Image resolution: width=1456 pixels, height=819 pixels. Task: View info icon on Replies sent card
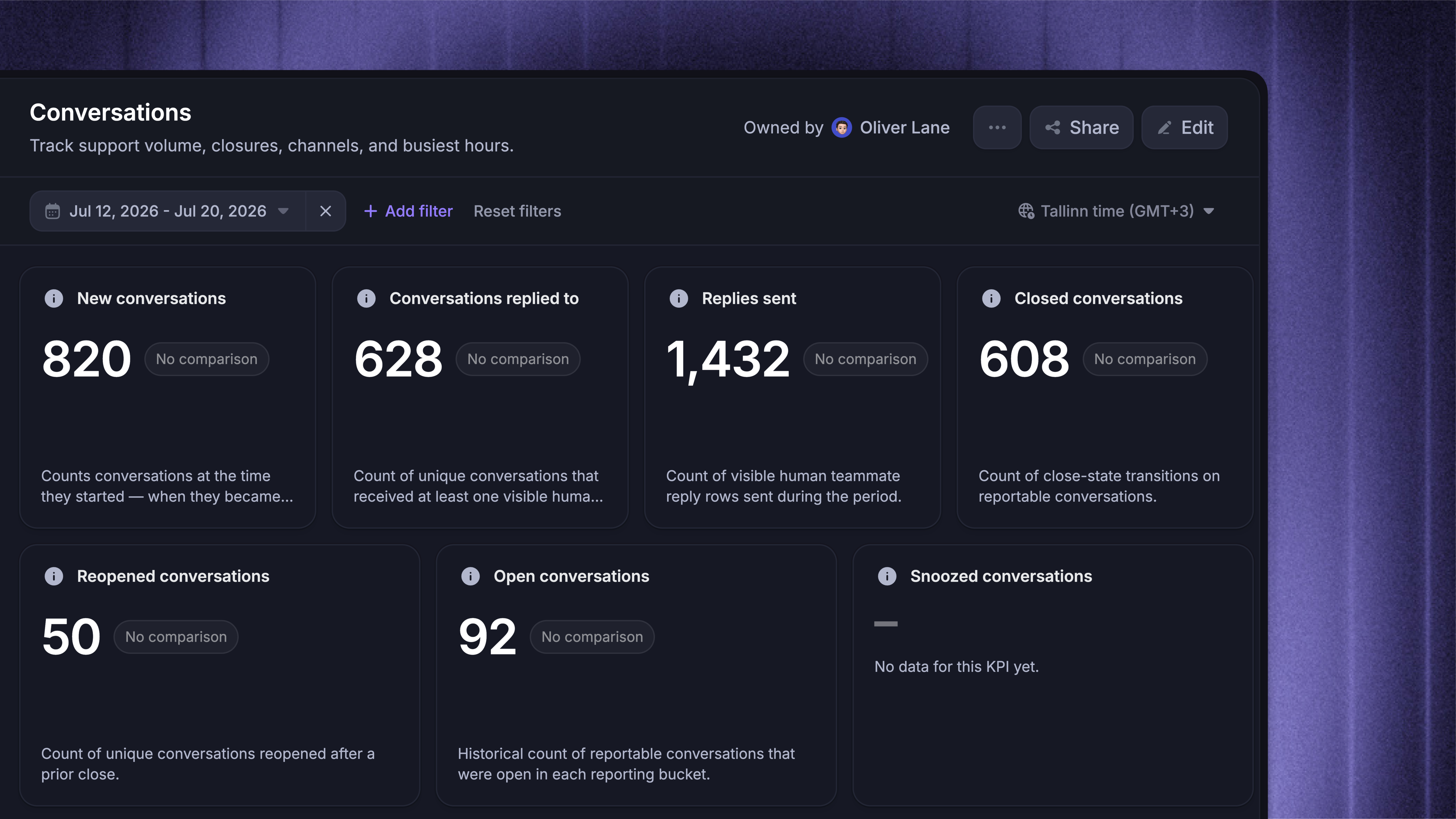point(679,298)
